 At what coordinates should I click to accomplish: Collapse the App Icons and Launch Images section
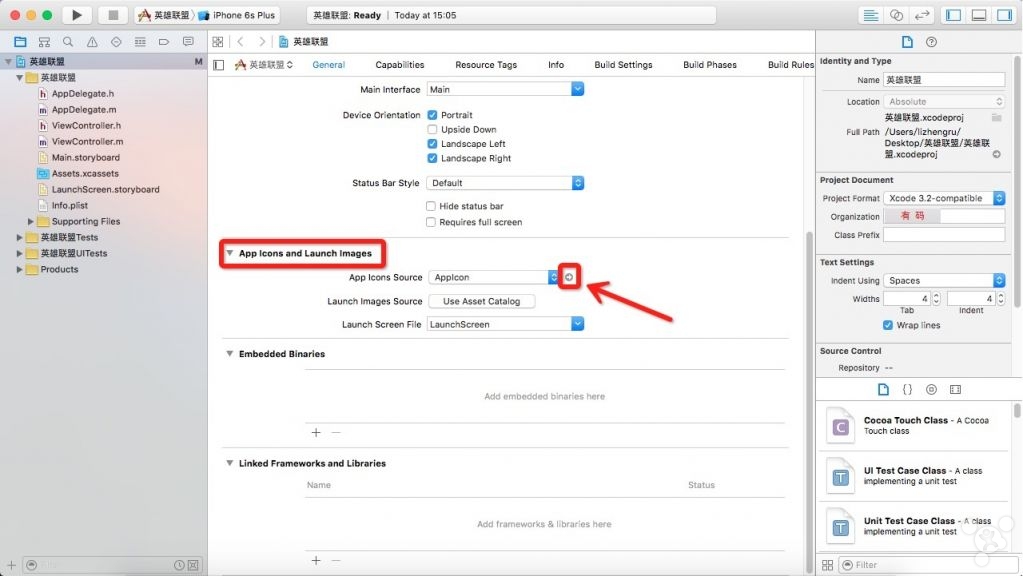pyautogui.click(x=230, y=254)
